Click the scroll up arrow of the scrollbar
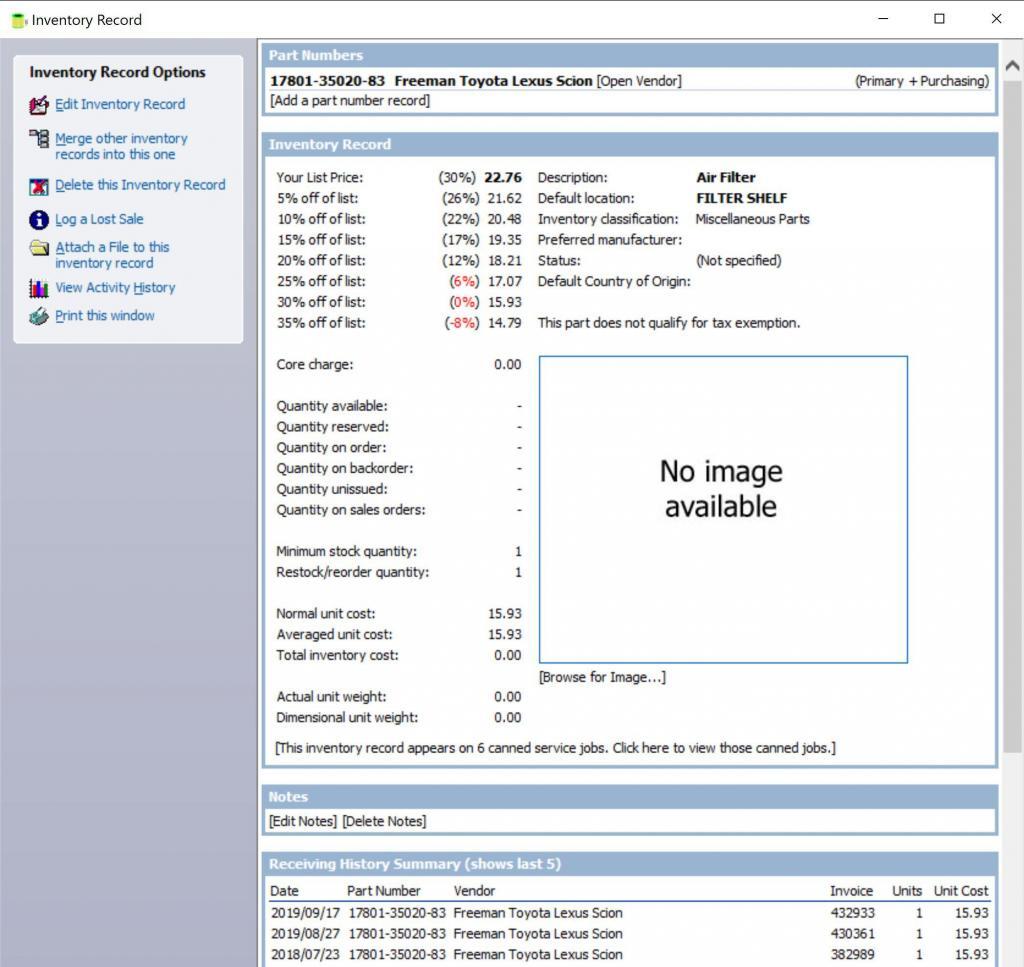Image resolution: width=1024 pixels, height=967 pixels. (1012, 65)
